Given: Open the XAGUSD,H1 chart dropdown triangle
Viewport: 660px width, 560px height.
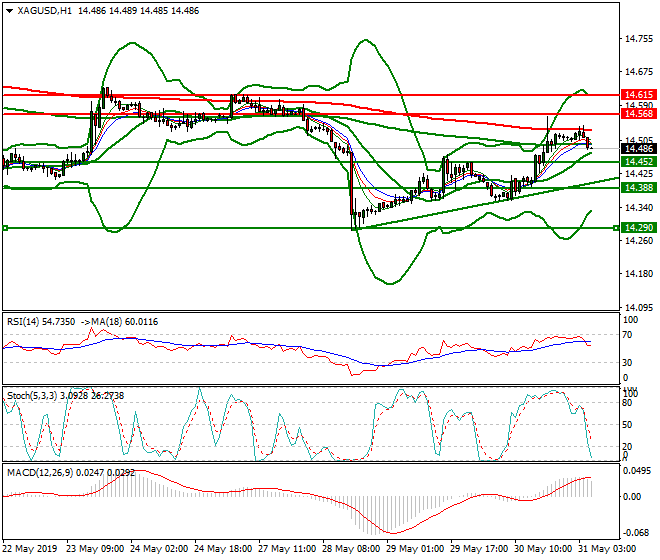Looking at the screenshot, I should (x=10, y=11).
